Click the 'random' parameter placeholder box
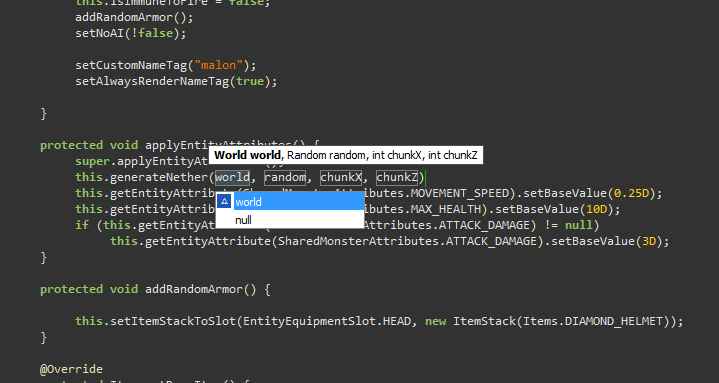This screenshot has height=383, width=719. coord(285,178)
